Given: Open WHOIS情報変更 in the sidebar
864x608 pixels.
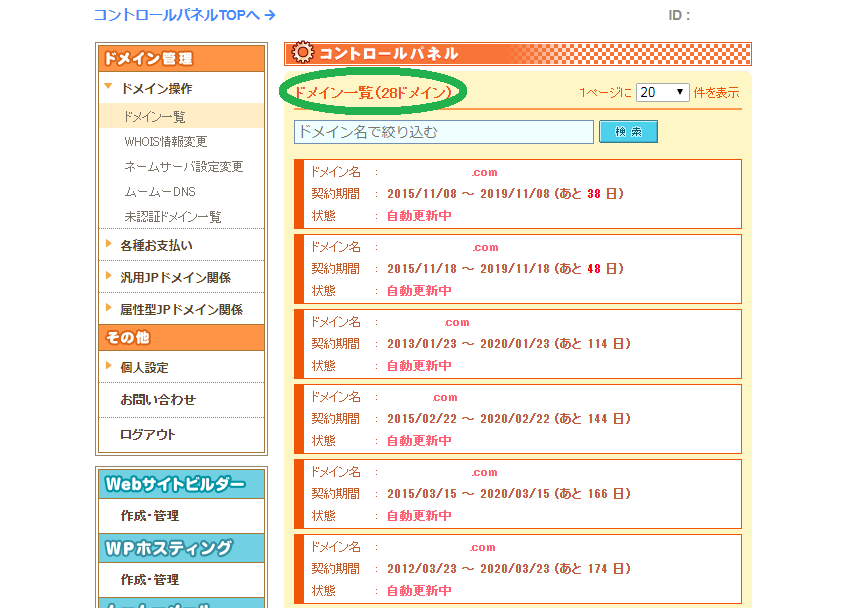Looking at the screenshot, I should (x=166, y=142).
